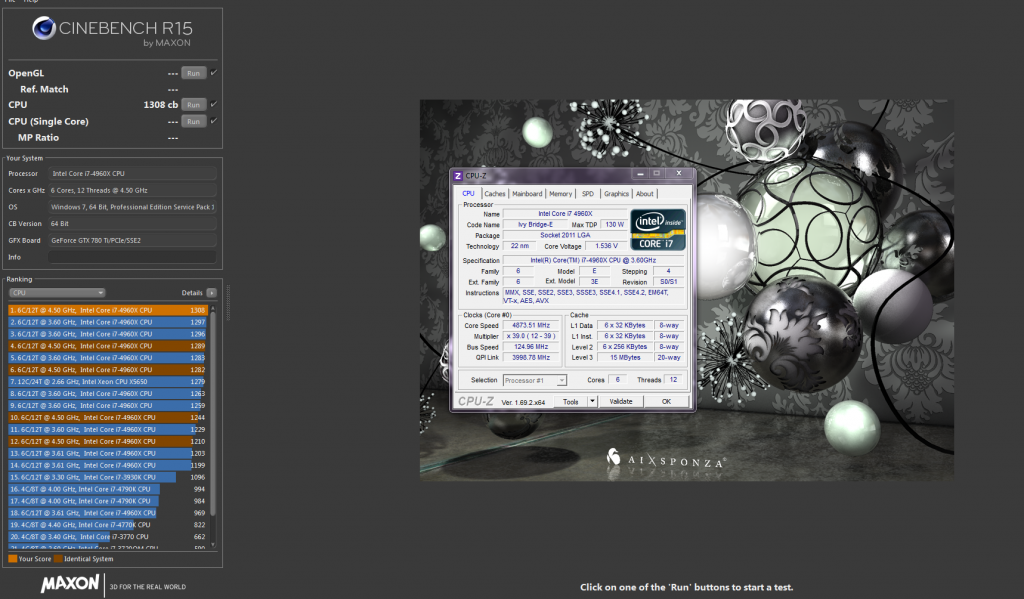Switch to About tab in CPU-Z
Screen dimensions: 1024x599
[x=645, y=194]
